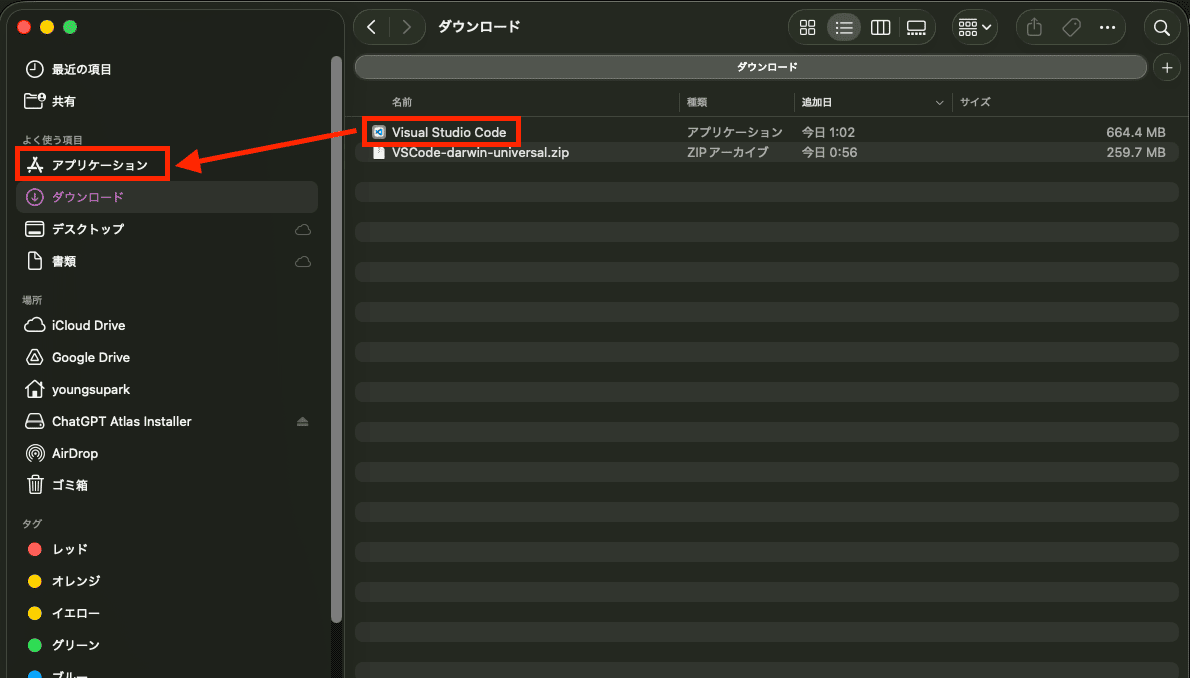Click AirDrop in the sidebar
This screenshot has width=1190, height=678.
coord(75,453)
